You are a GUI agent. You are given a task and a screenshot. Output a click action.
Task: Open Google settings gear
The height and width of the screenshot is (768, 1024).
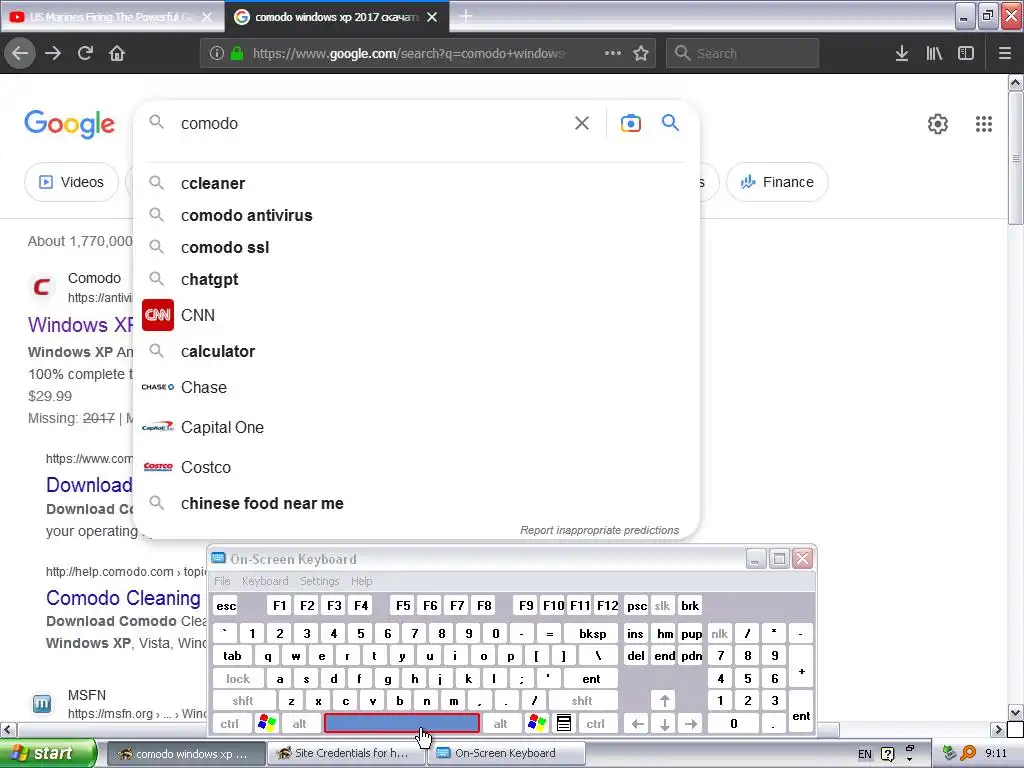pyautogui.click(x=938, y=123)
